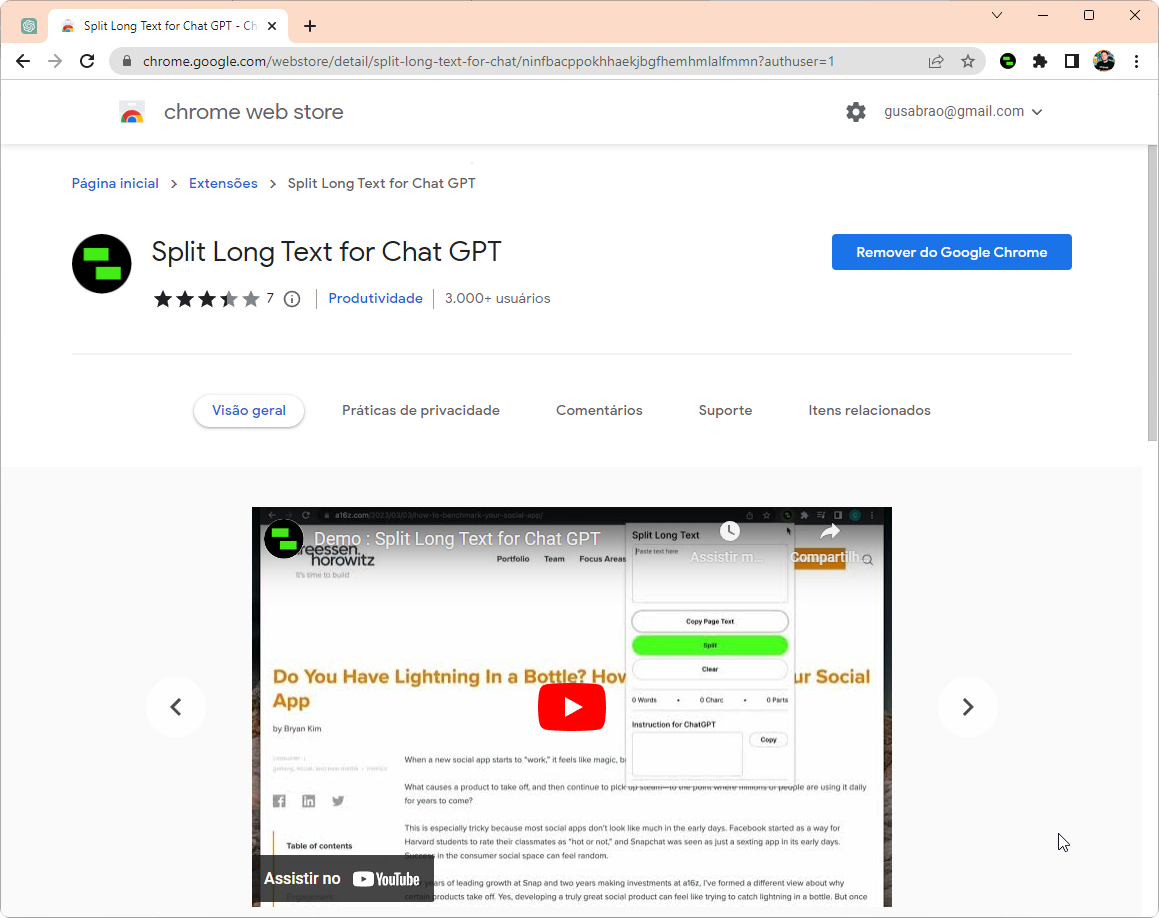Show next slide with right carousel arrow
1159x918 pixels.
click(968, 707)
